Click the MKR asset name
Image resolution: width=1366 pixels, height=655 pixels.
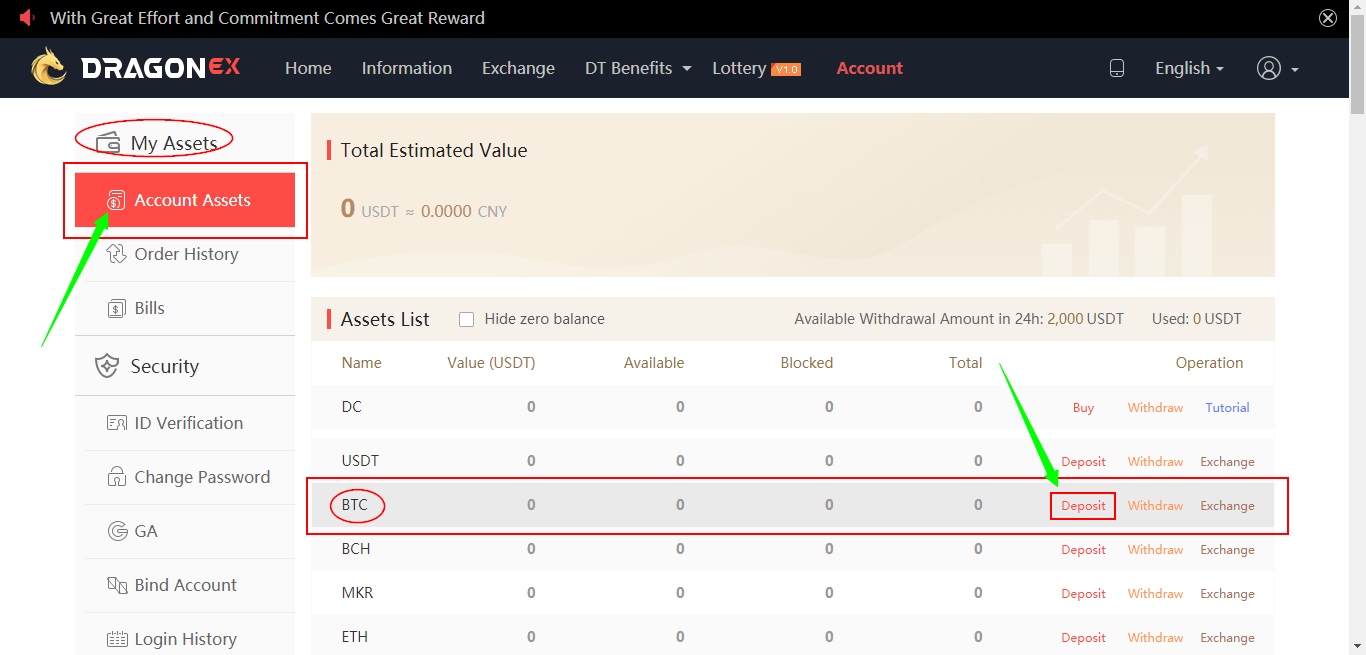coord(357,593)
